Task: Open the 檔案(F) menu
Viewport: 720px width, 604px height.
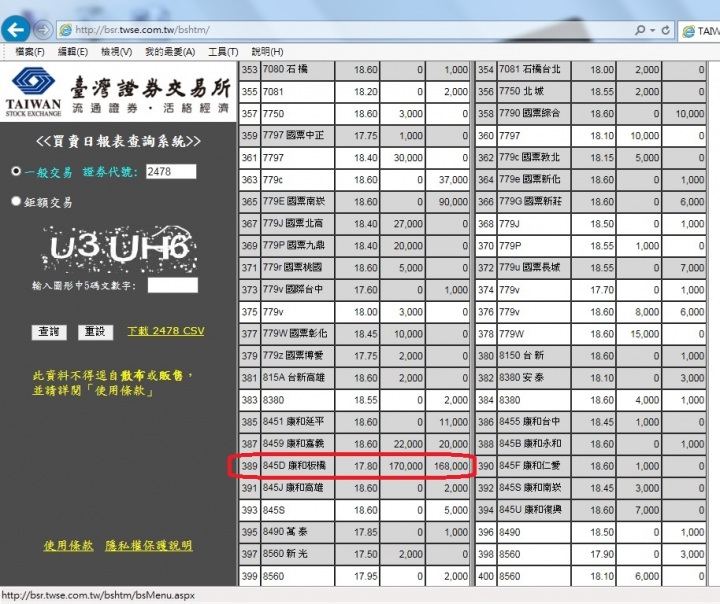Action: (x=30, y=52)
